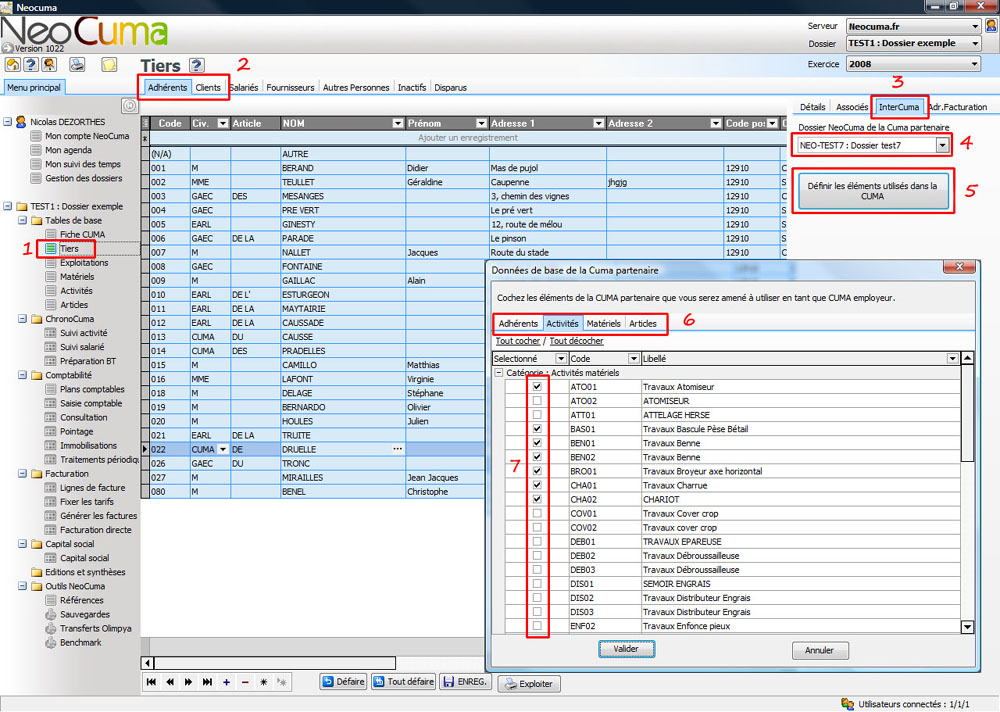The width and height of the screenshot is (1000, 712).
Task: Click Tout défaire button
Action: pyautogui.click(x=403, y=682)
